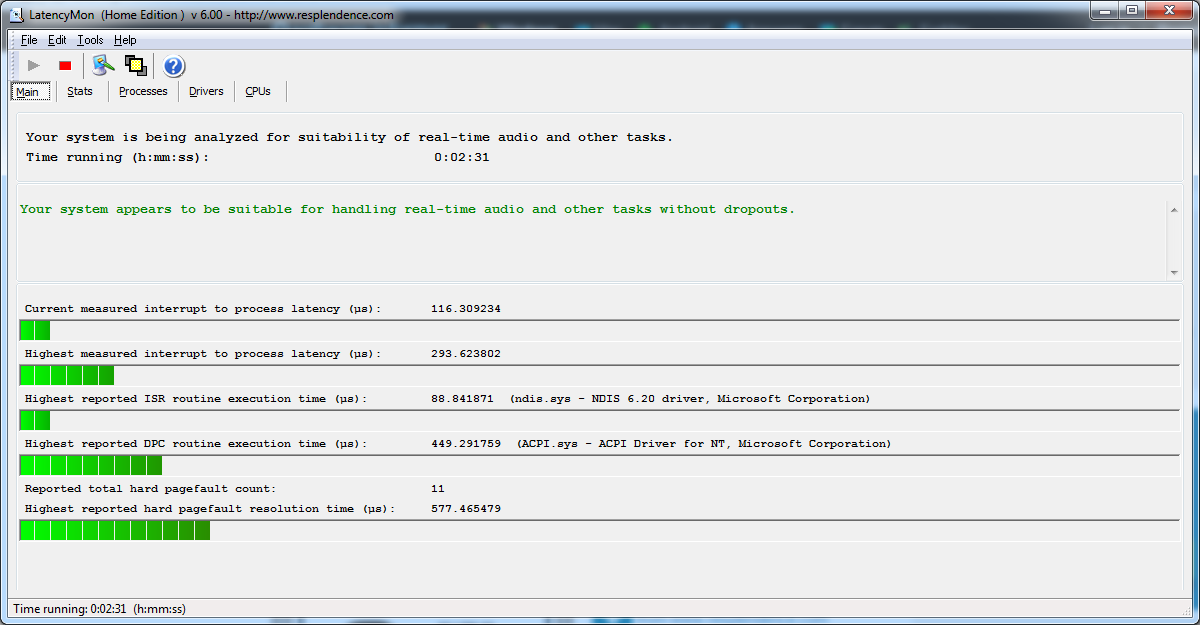This screenshot has width=1200, height=625.
Task: Click the hard pagefault resolution time bar
Action: coord(599,531)
